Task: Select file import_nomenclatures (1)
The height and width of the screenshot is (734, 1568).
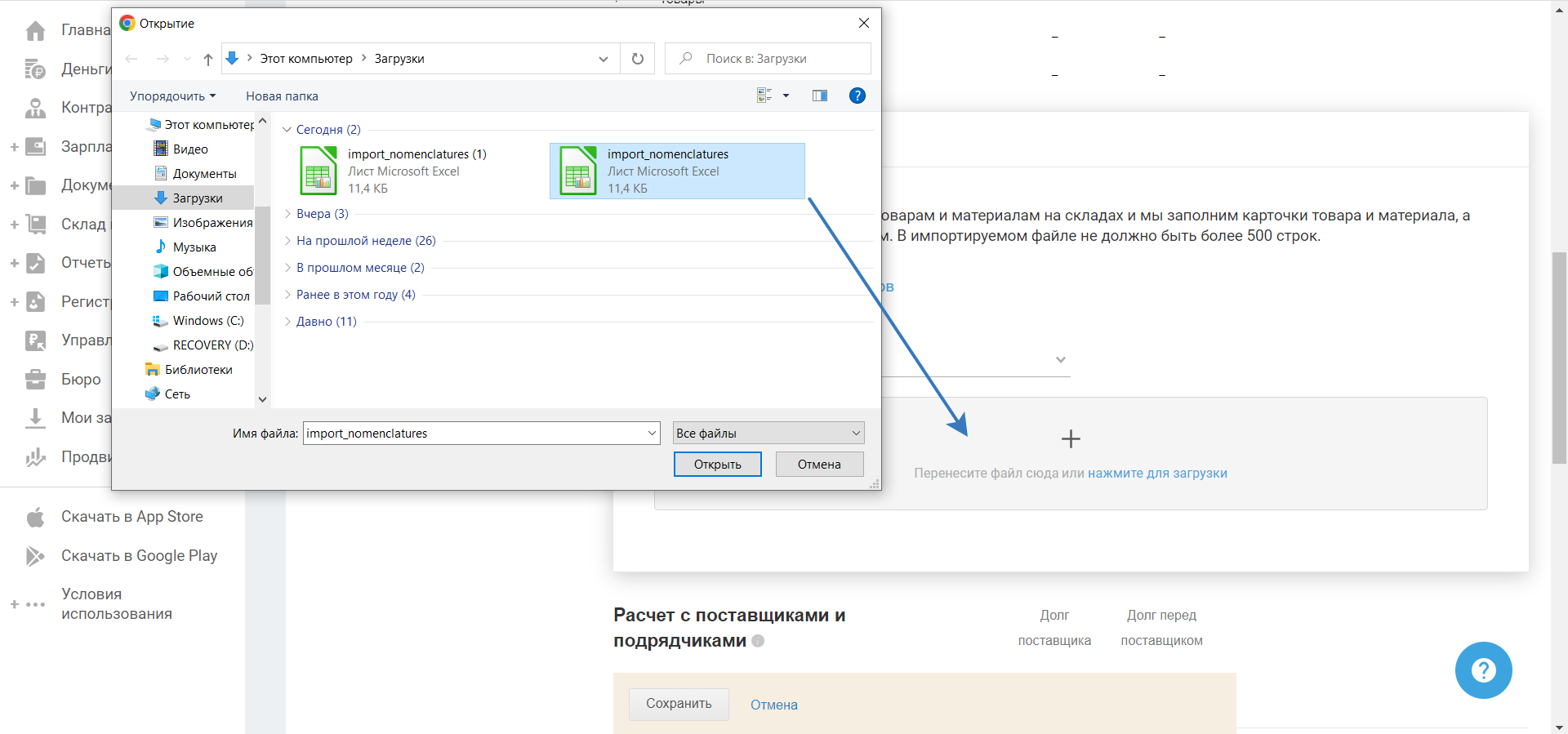Action: pyautogui.click(x=416, y=171)
